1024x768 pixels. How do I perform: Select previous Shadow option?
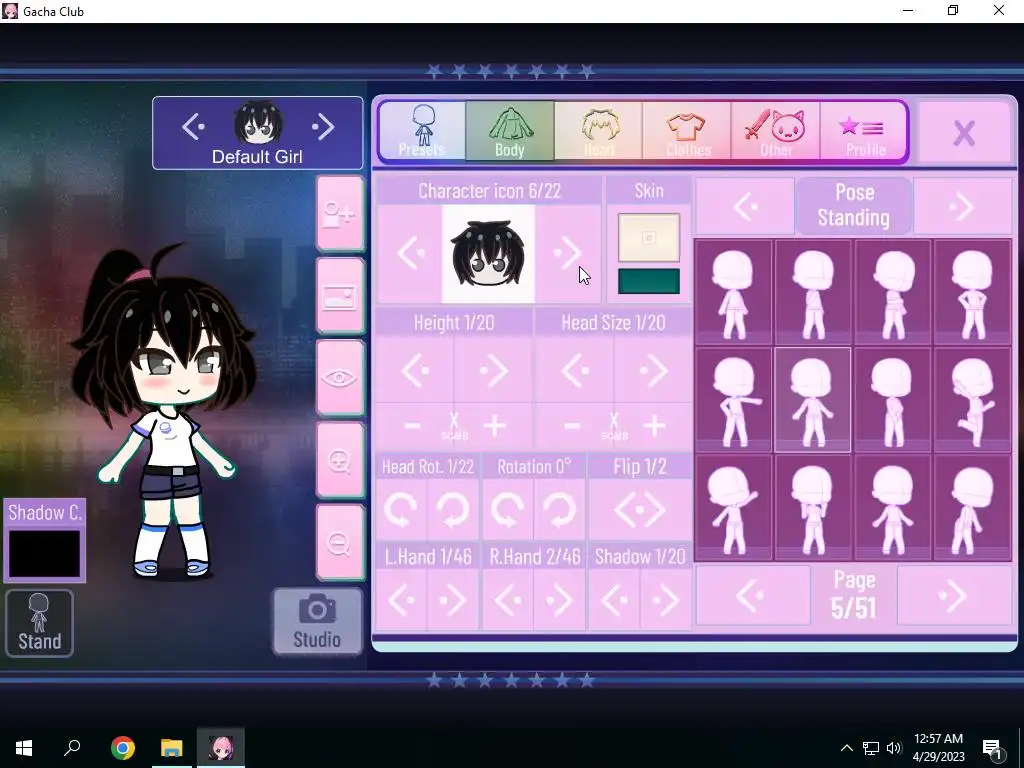pos(615,600)
